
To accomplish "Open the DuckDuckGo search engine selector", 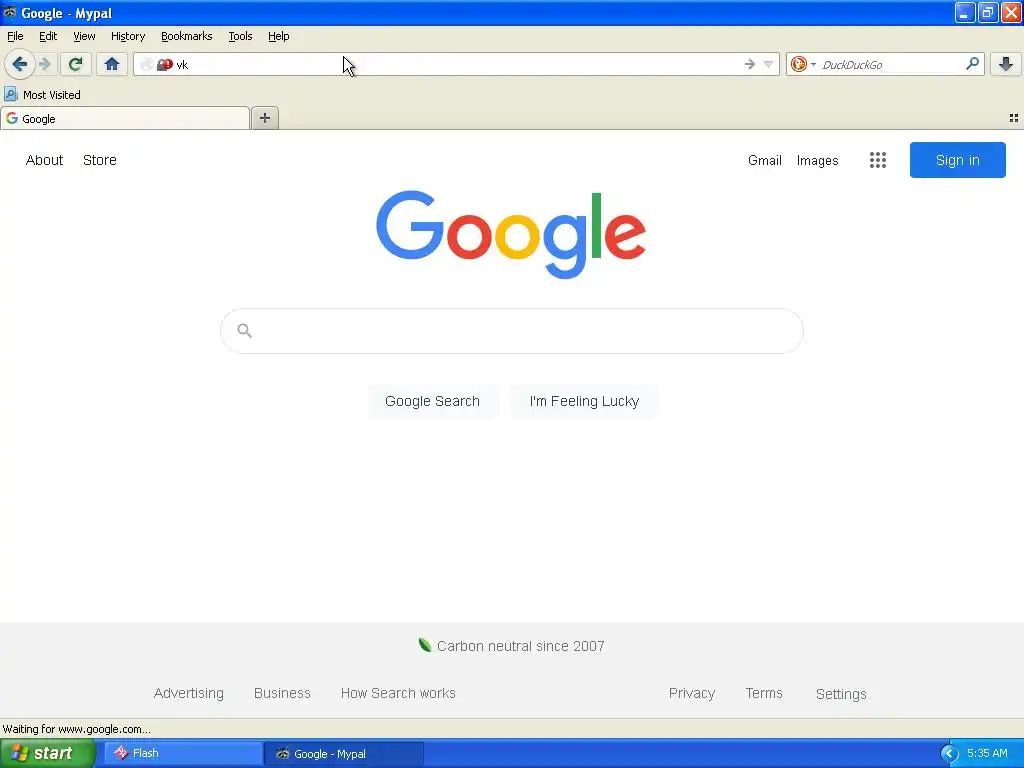I will coord(803,64).
